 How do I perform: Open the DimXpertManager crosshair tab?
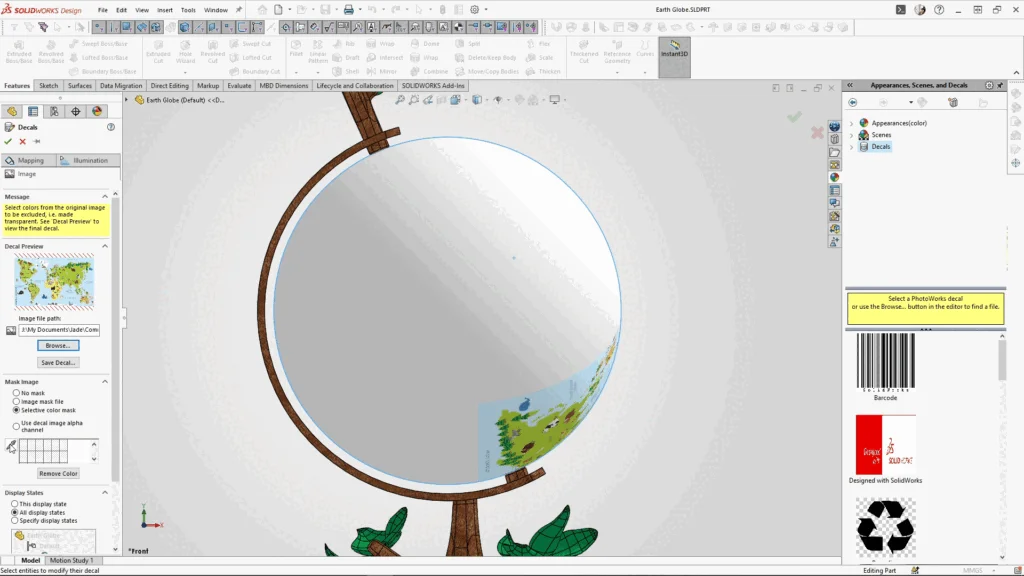[x=76, y=112]
